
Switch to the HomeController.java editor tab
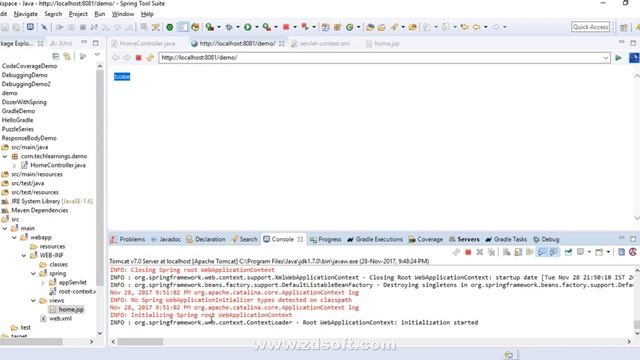click(x=143, y=44)
